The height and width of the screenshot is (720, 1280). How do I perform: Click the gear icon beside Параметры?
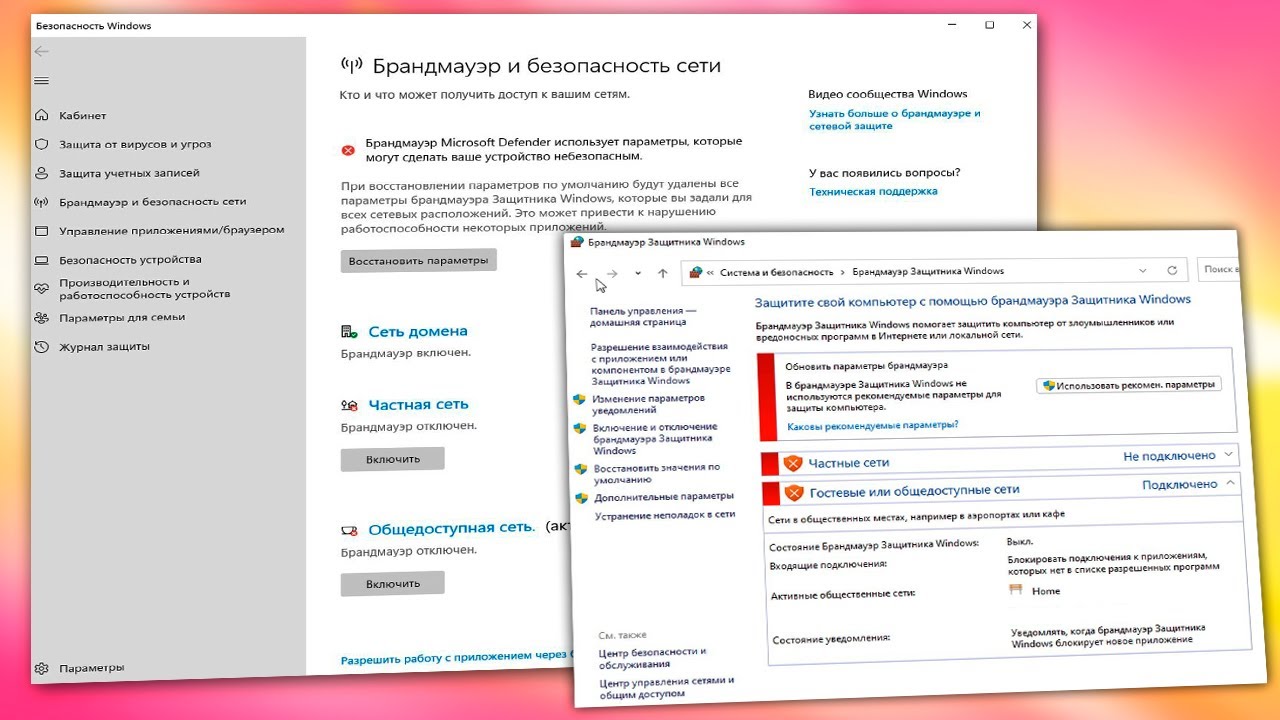point(41,668)
